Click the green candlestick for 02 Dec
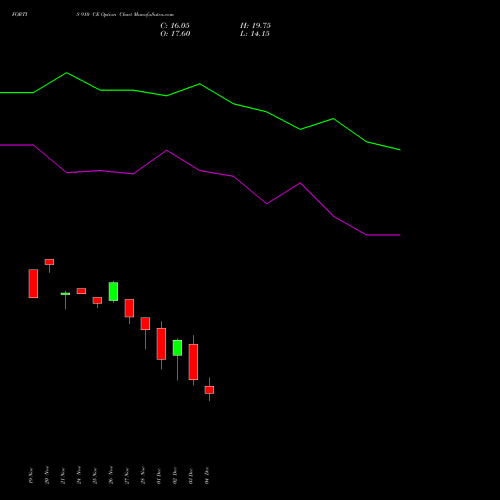 (x=177, y=348)
